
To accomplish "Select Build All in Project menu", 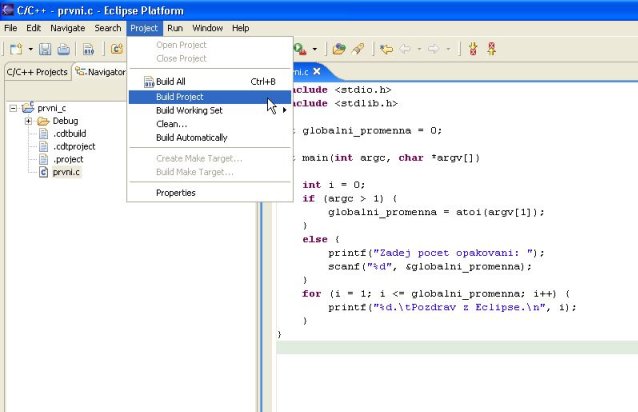I will tap(210, 82).
